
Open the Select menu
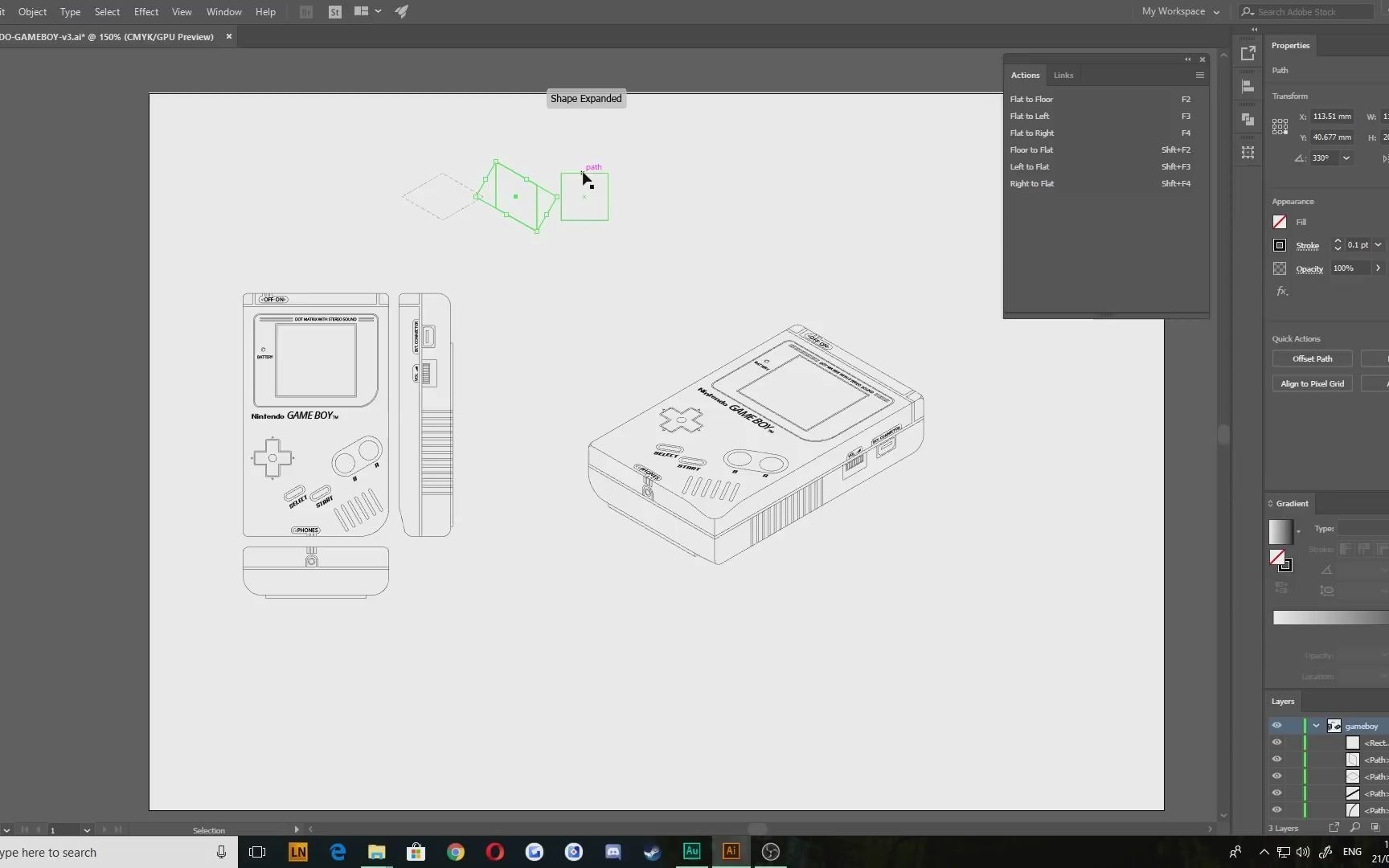pos(107,12)
